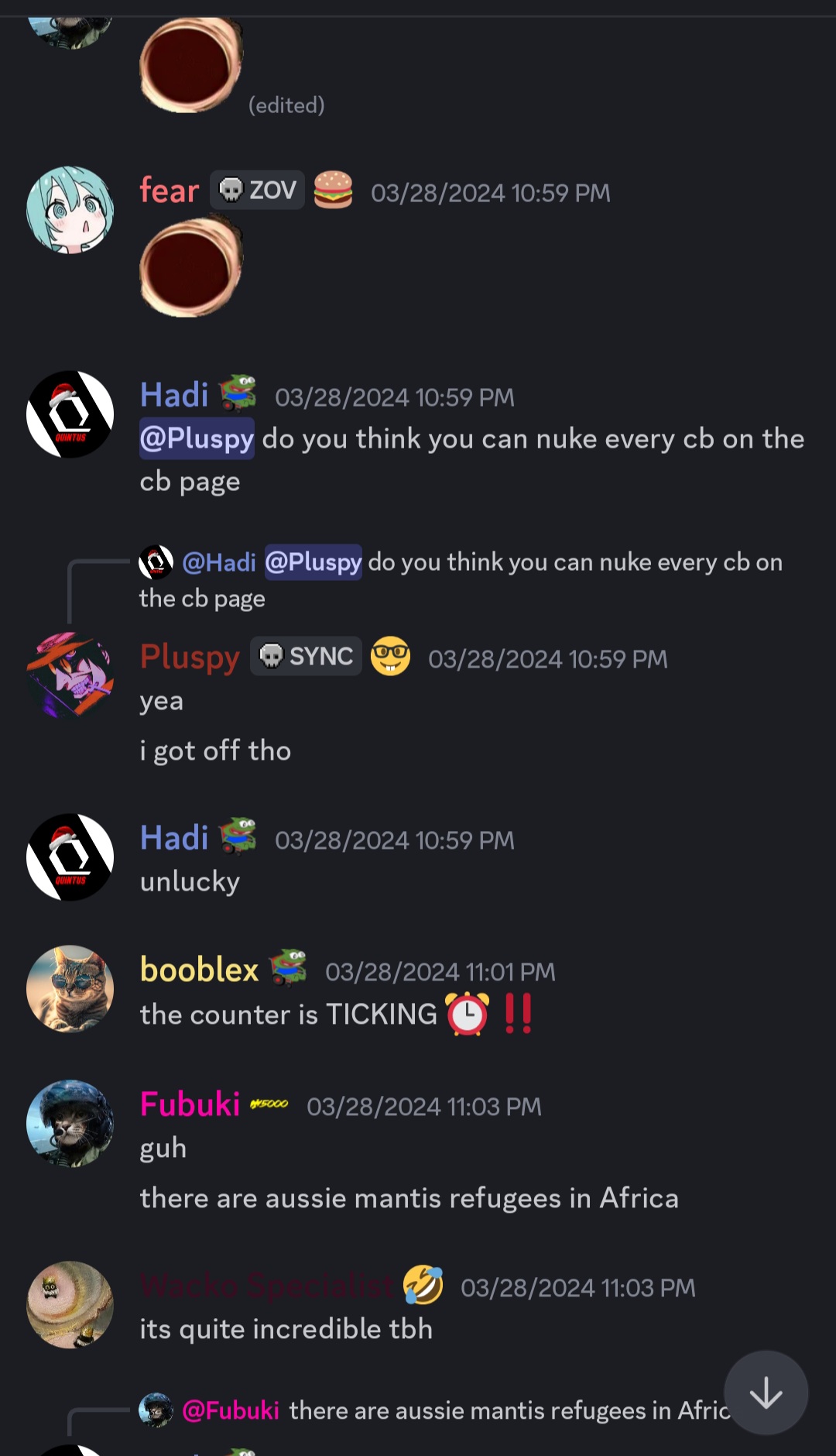836x1456 pixels.
Task: Tap the Fubuki username
Action: pyautogui.click(x=190, y=1104)
